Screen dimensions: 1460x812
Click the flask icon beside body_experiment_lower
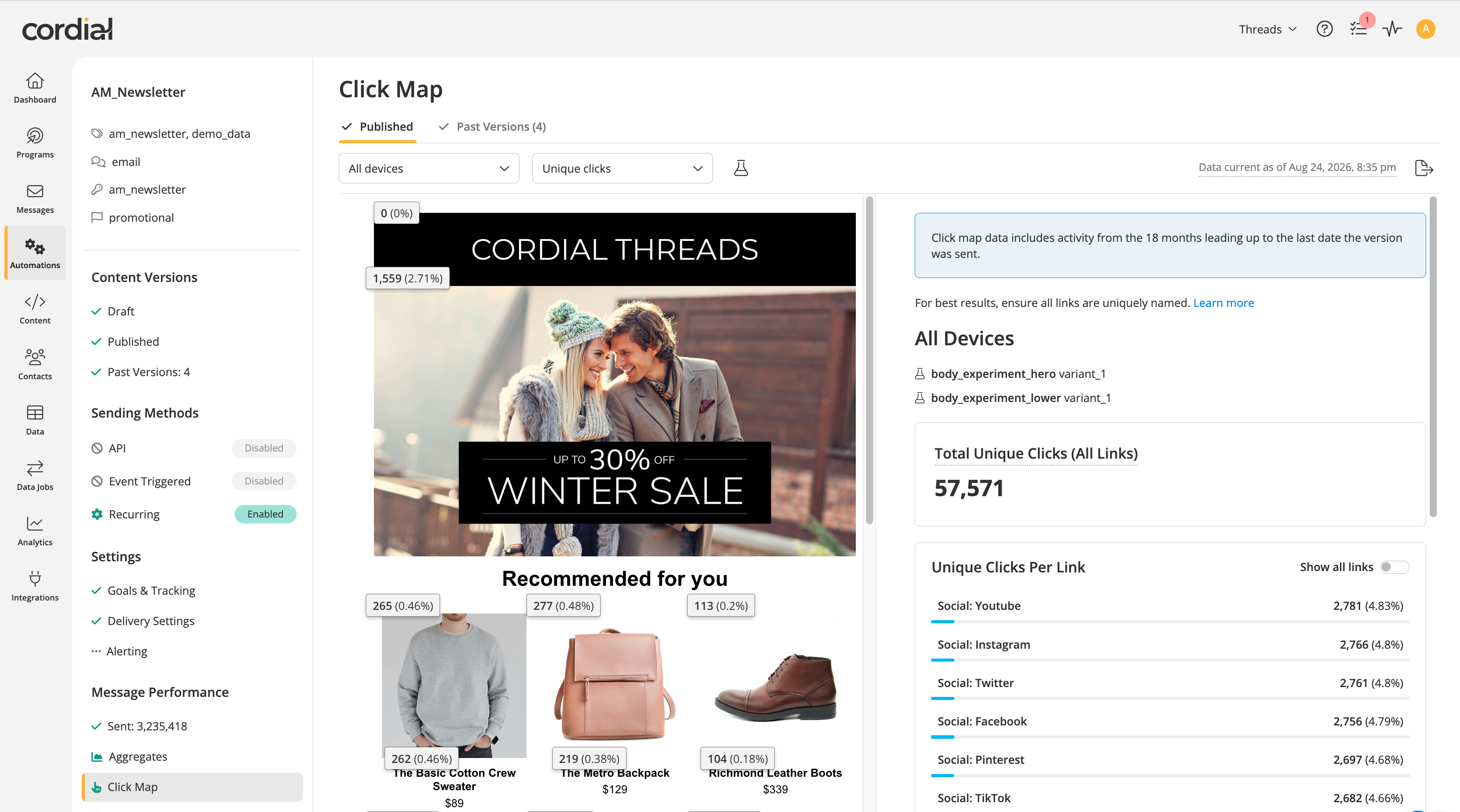[x=920, y=398]
